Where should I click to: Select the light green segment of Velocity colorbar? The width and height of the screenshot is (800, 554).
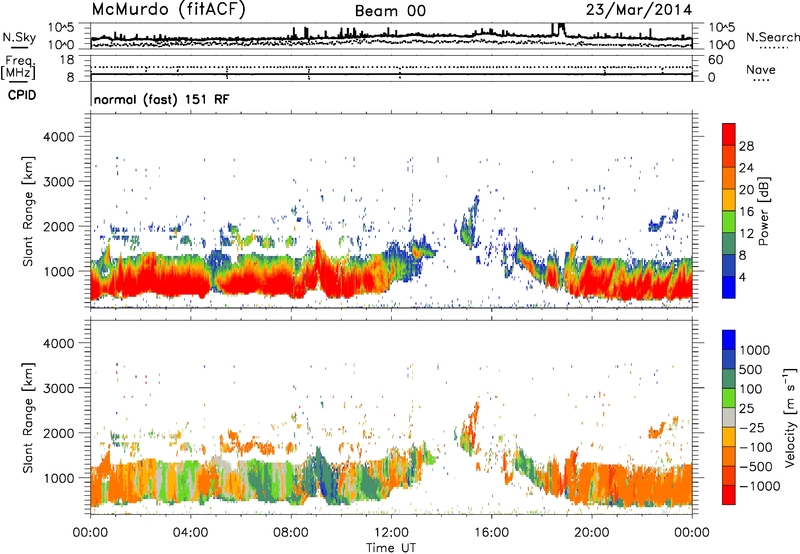729,398
